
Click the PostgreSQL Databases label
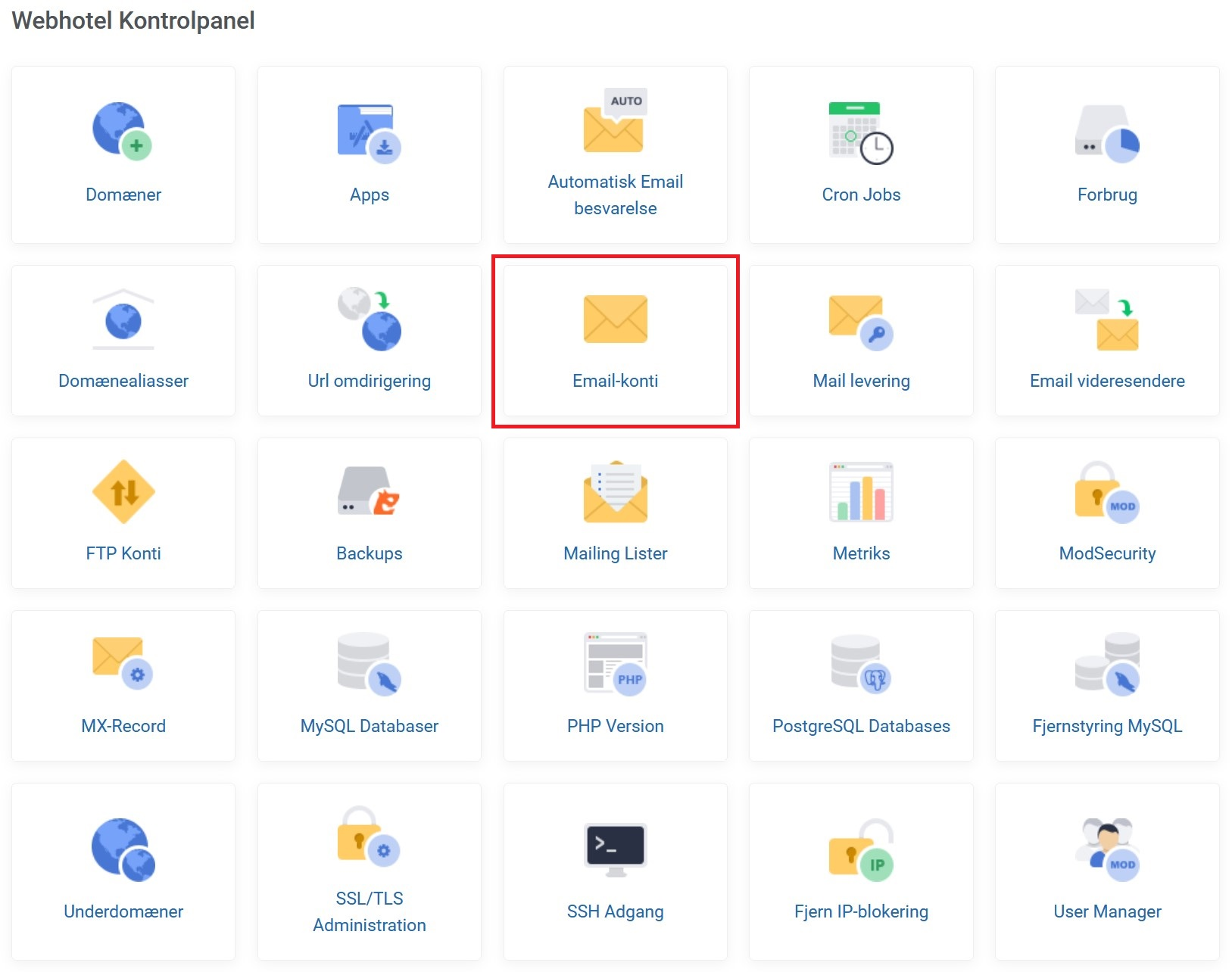pyautogui.click(x=861, y=726)
